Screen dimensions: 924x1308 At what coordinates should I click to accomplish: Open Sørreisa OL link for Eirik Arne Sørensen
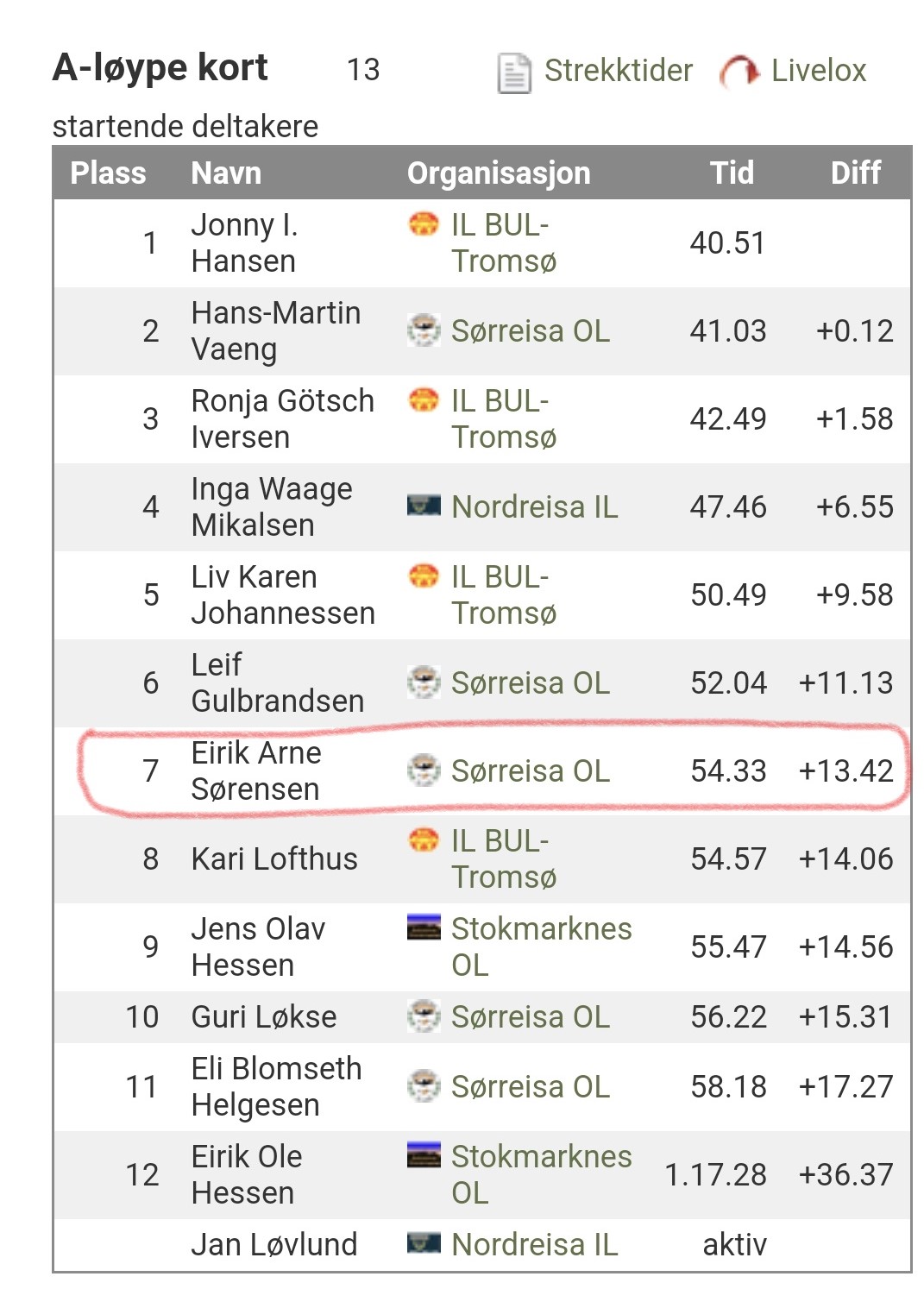(x=531, y=770)
